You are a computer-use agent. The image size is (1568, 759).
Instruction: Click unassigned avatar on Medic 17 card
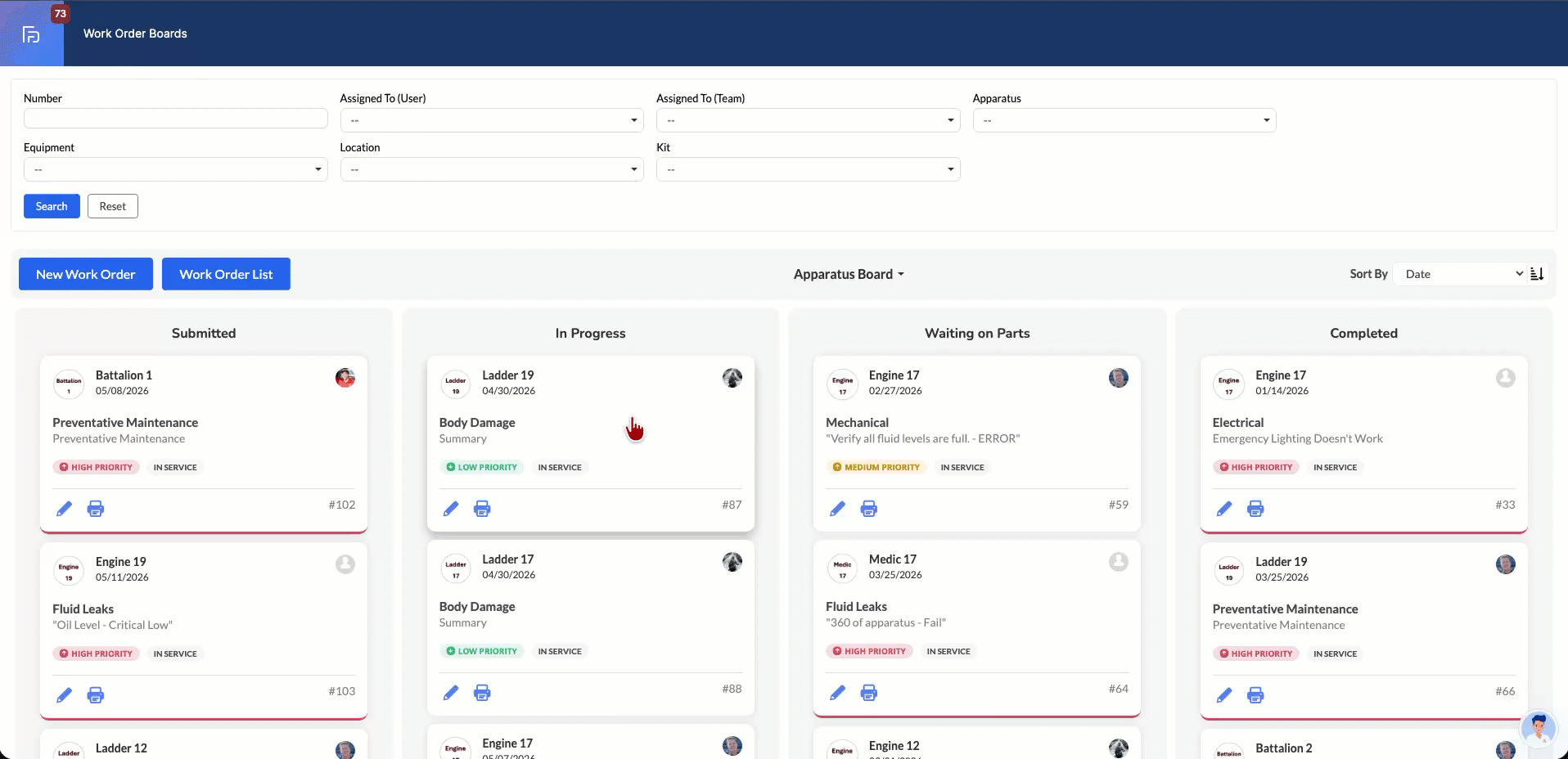pyautogui.click(x=1119, y=562)
